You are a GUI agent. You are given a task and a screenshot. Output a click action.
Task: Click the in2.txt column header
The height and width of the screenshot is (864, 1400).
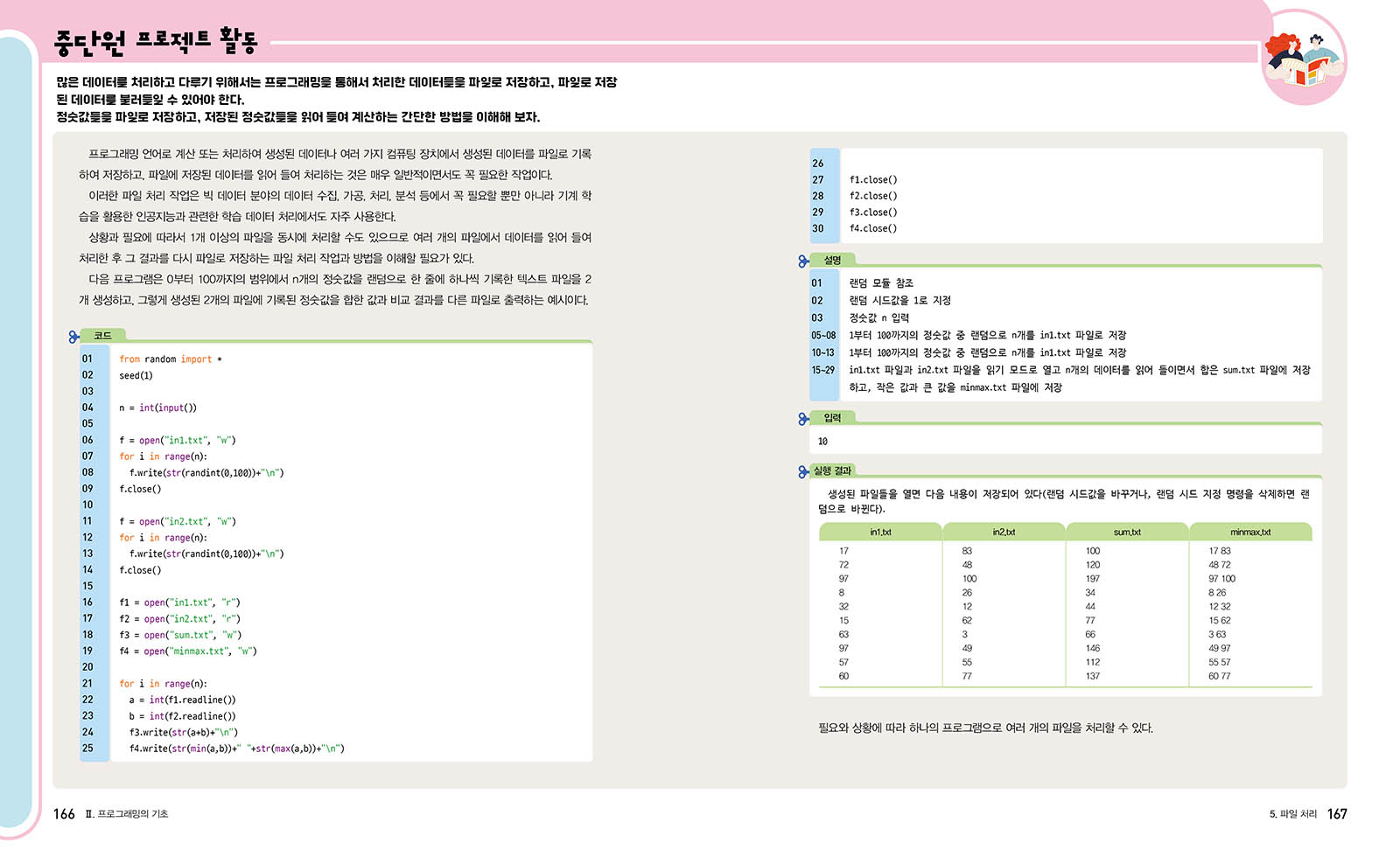(x=1004, y=532)
